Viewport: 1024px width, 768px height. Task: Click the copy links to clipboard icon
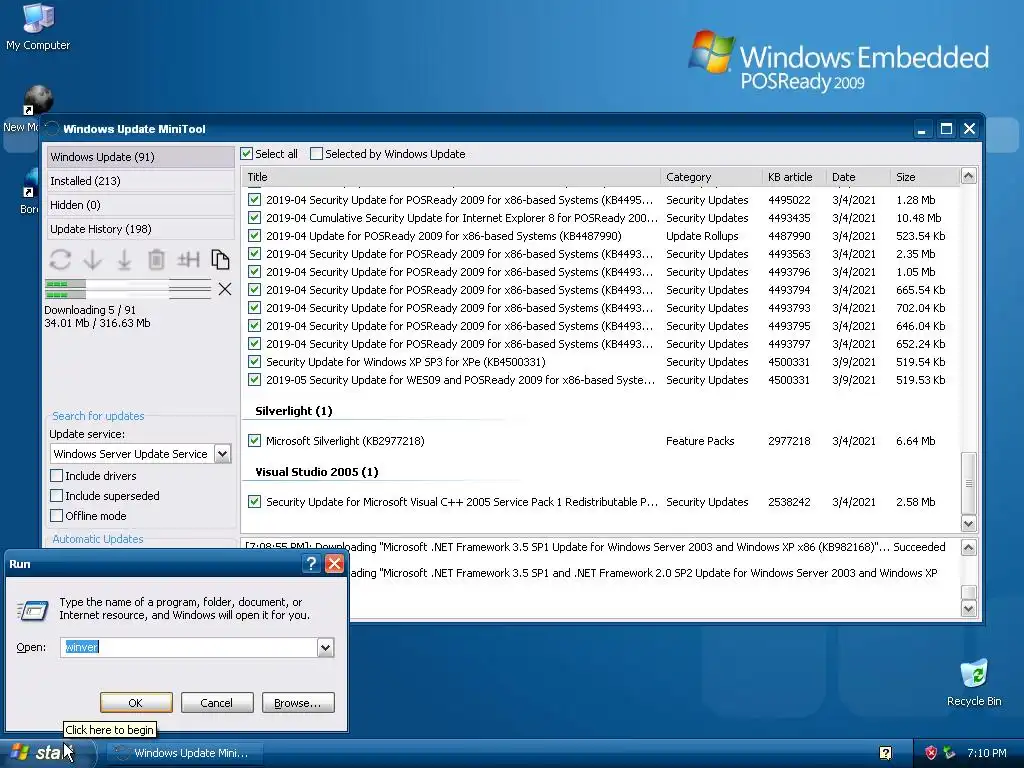(x=220, y=260)
